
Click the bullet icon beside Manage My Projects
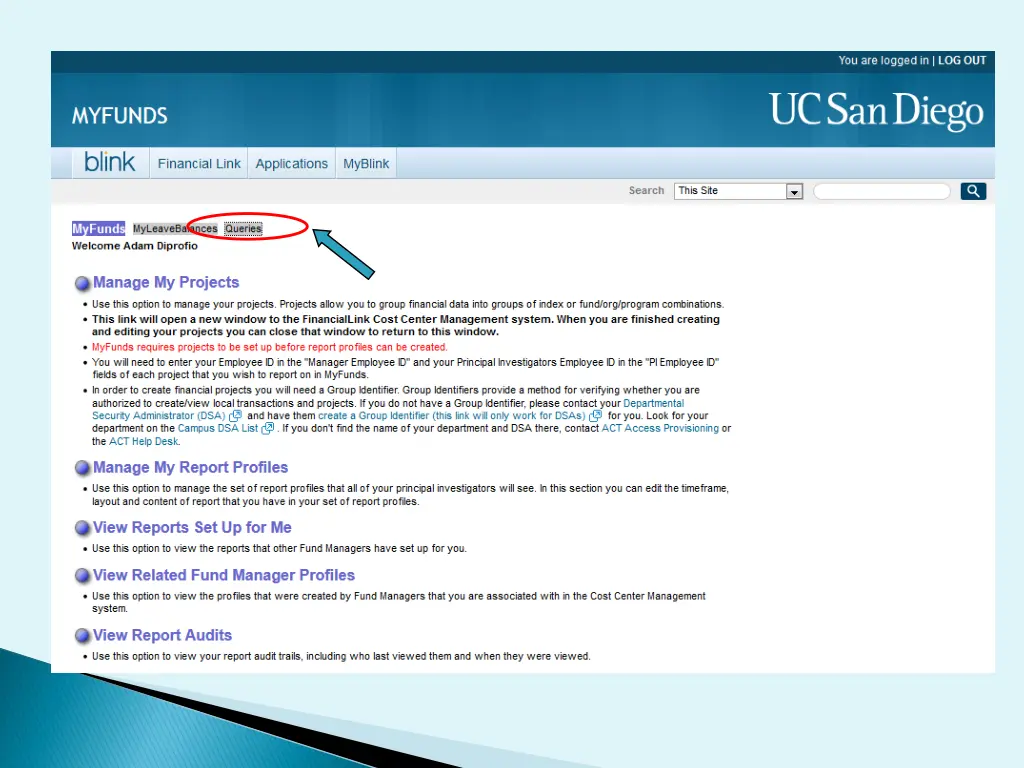pyautogui.click(x=82, y=283)
